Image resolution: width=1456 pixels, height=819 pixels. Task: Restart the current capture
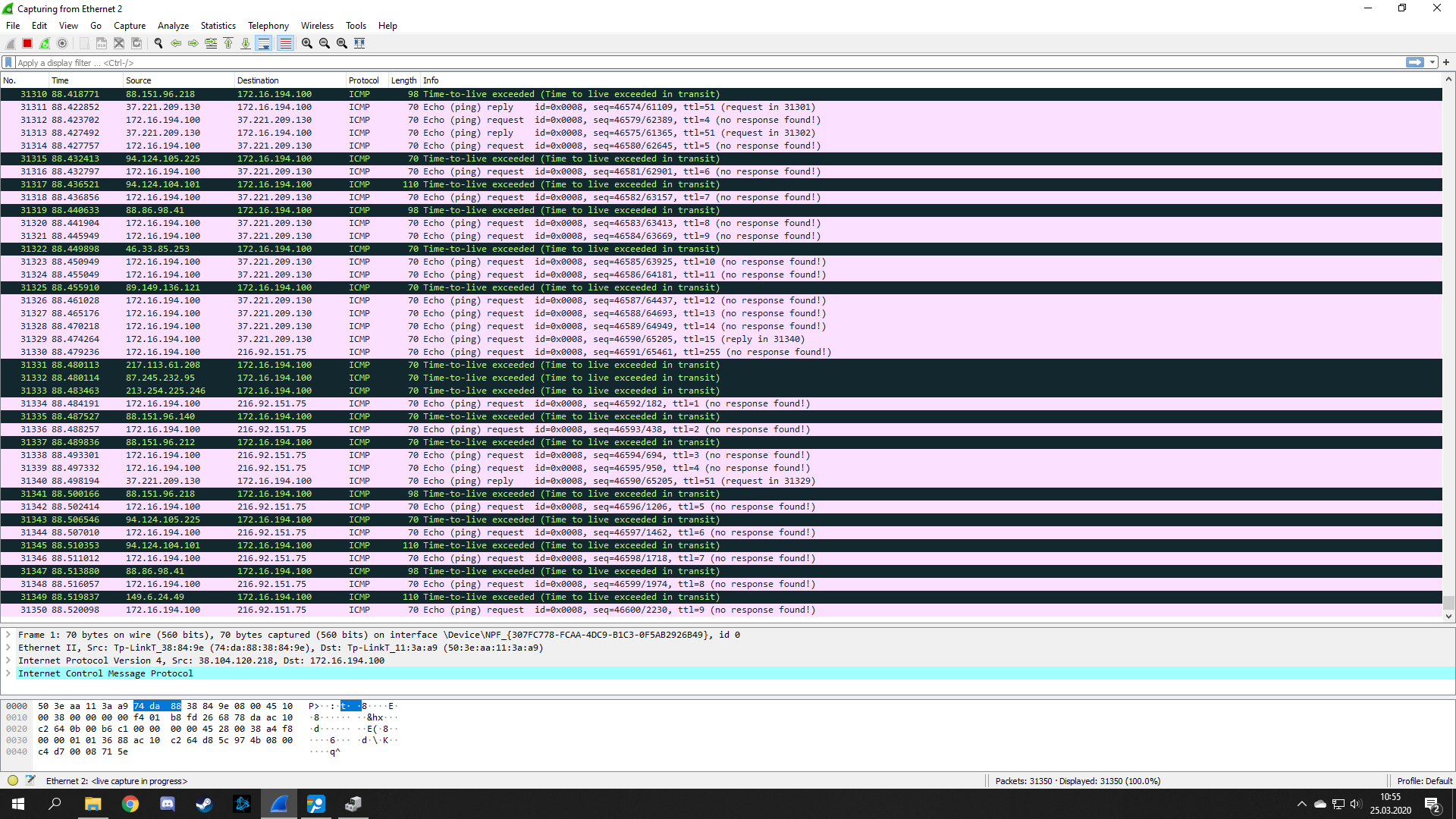[x=45, y=43]
